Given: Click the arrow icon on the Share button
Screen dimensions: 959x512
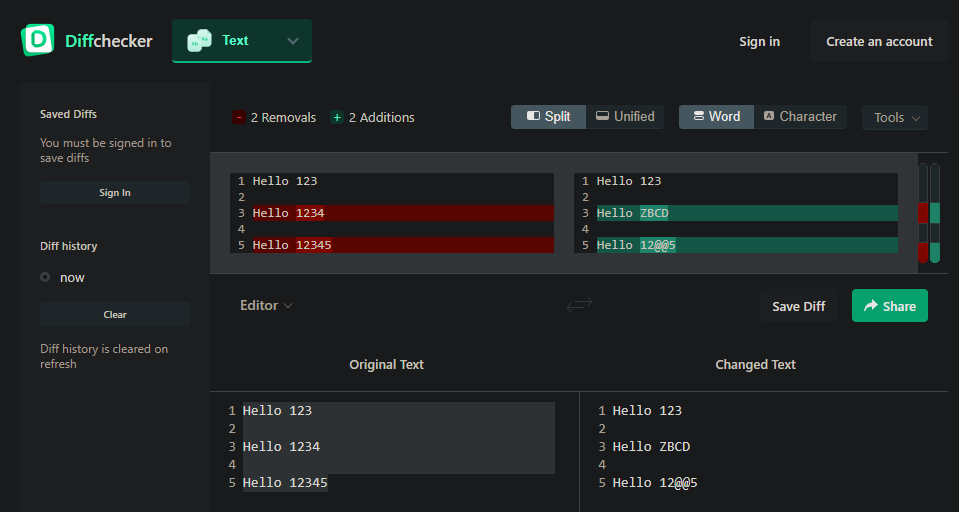Looking at the screenshot, I should coord(871,306).
